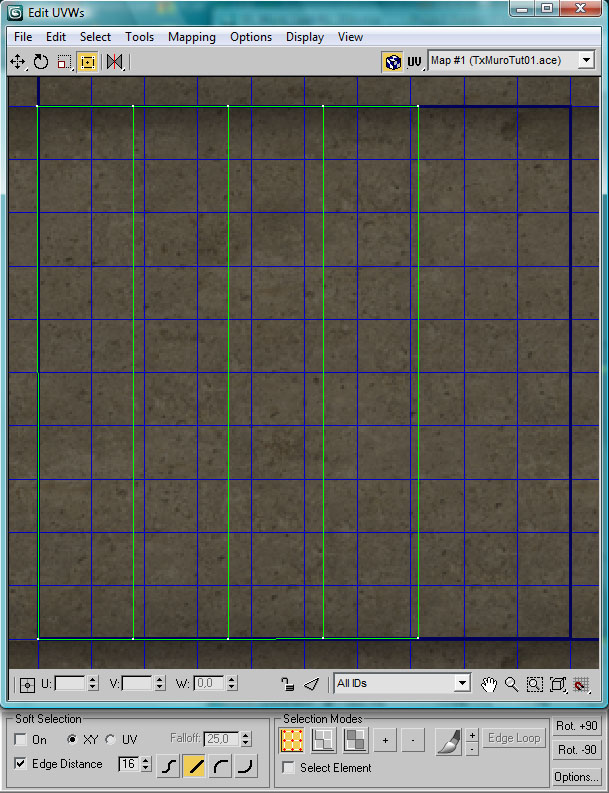Select the Move tool in toolbar

pos(17,62)
